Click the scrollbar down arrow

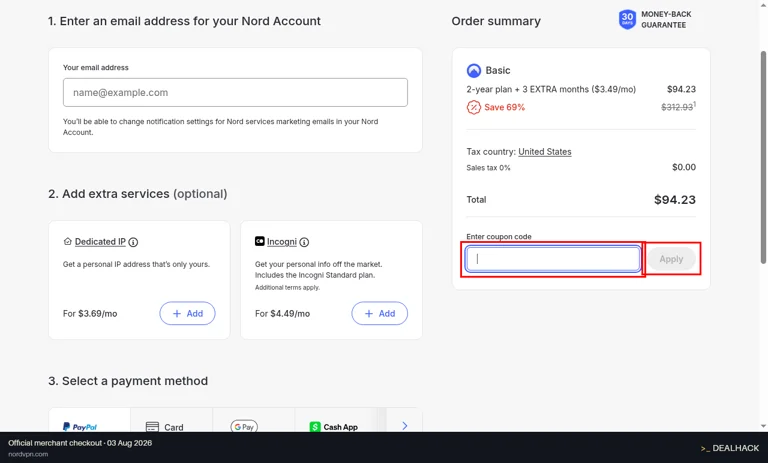pyautogui.click(x=764, y=426)
